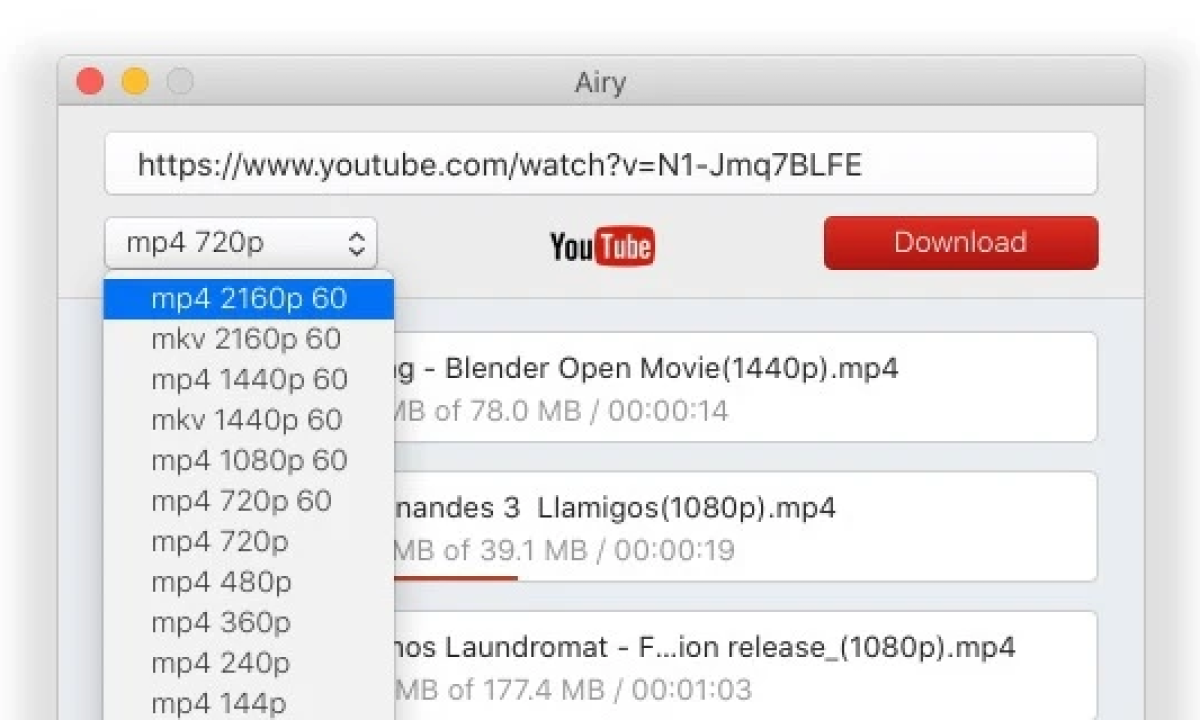Click the YouTube logo icon

tap(602, 246)
